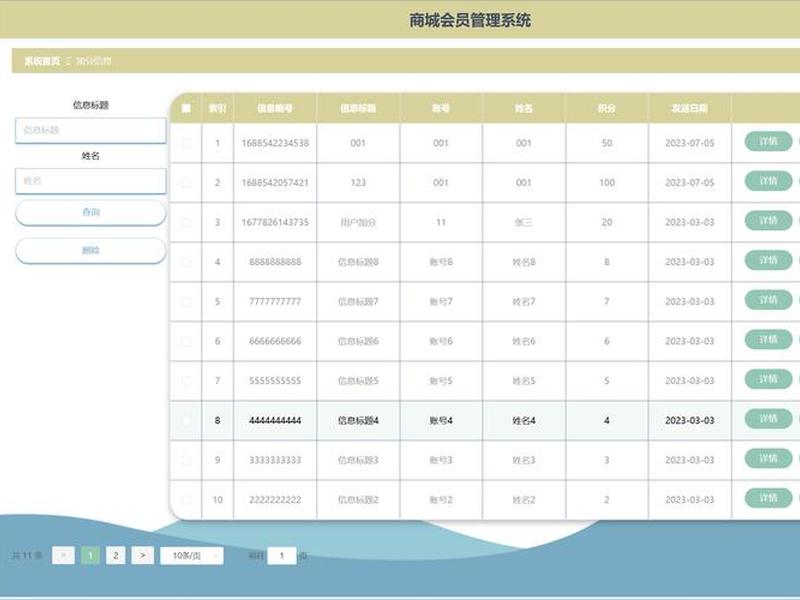Select cell 1688542234538
The height and width of the screenshot is (600, 800).
(x=275, y=143)
